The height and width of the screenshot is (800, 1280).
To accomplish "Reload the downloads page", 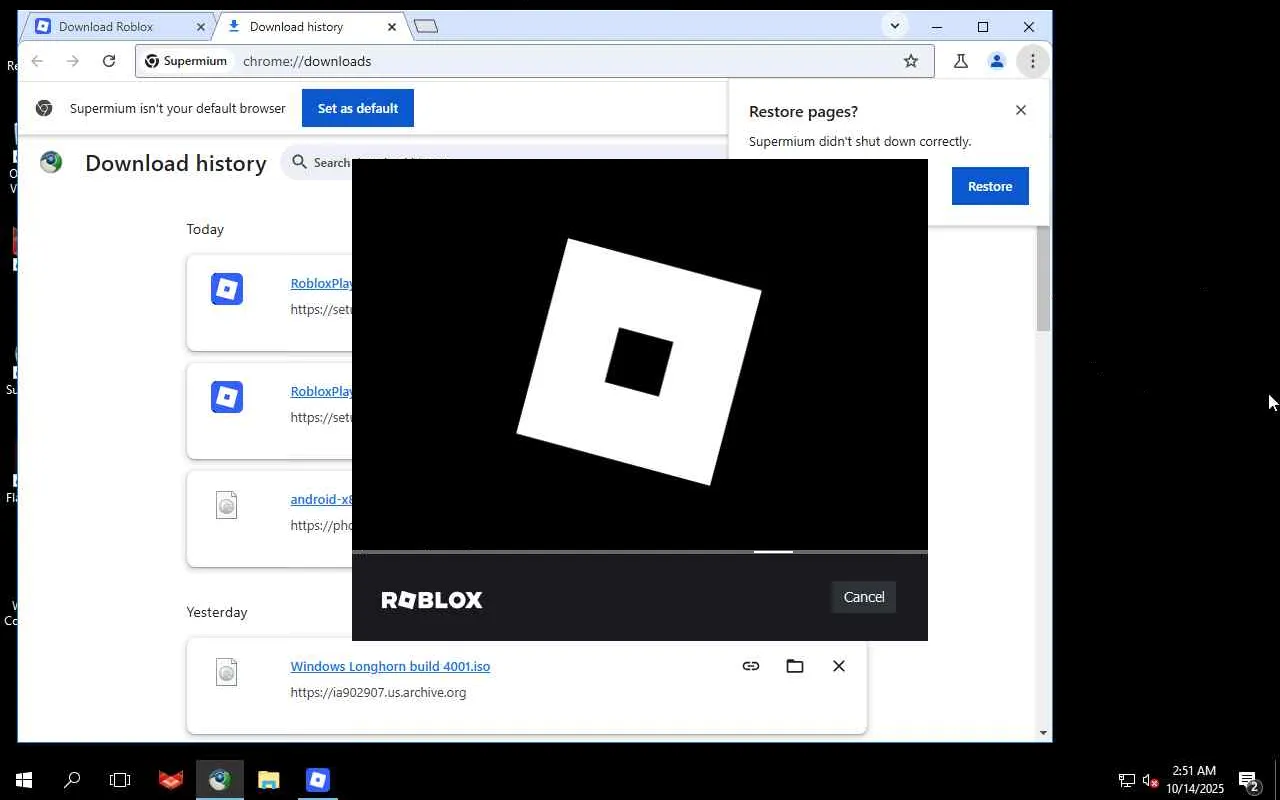I will pos(109,61).
